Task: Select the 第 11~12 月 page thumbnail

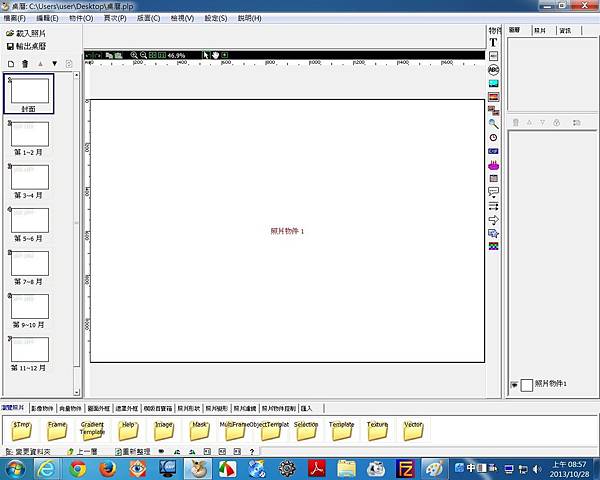Action: coord(29,354)
